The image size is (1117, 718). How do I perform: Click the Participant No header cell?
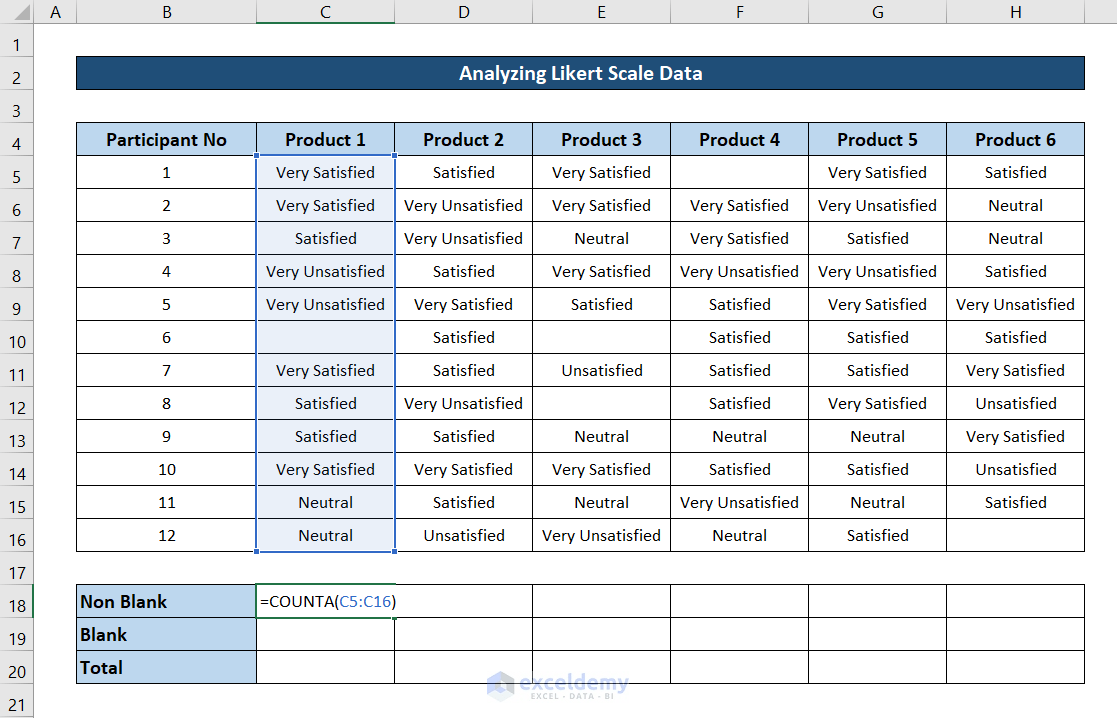[165, 139]
